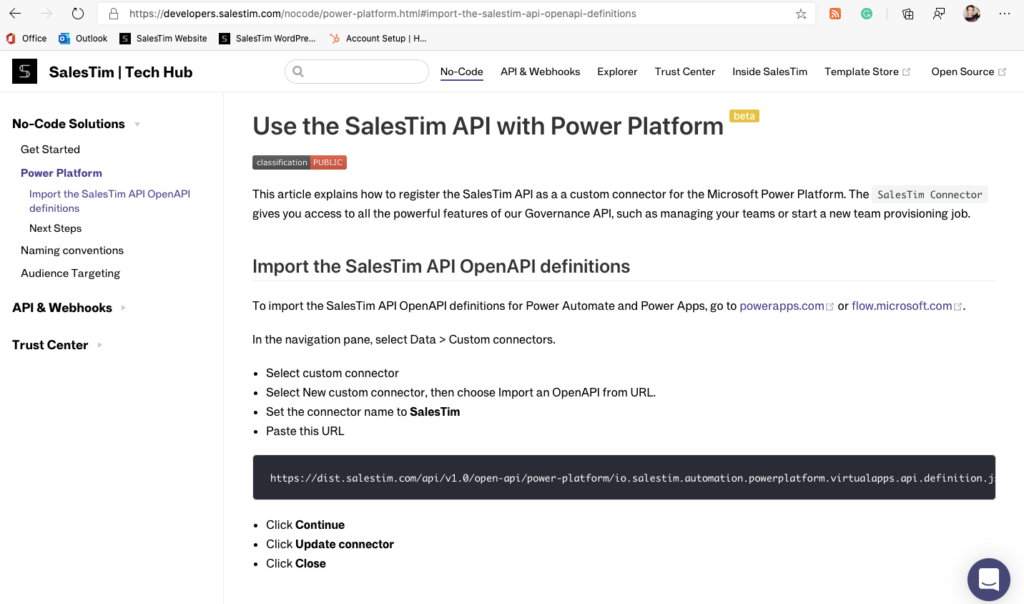The width and height of the screenshot is (1024, 604).
Task: Expand the API & Webhooks sidebar section
Action: tap(69, 308)
